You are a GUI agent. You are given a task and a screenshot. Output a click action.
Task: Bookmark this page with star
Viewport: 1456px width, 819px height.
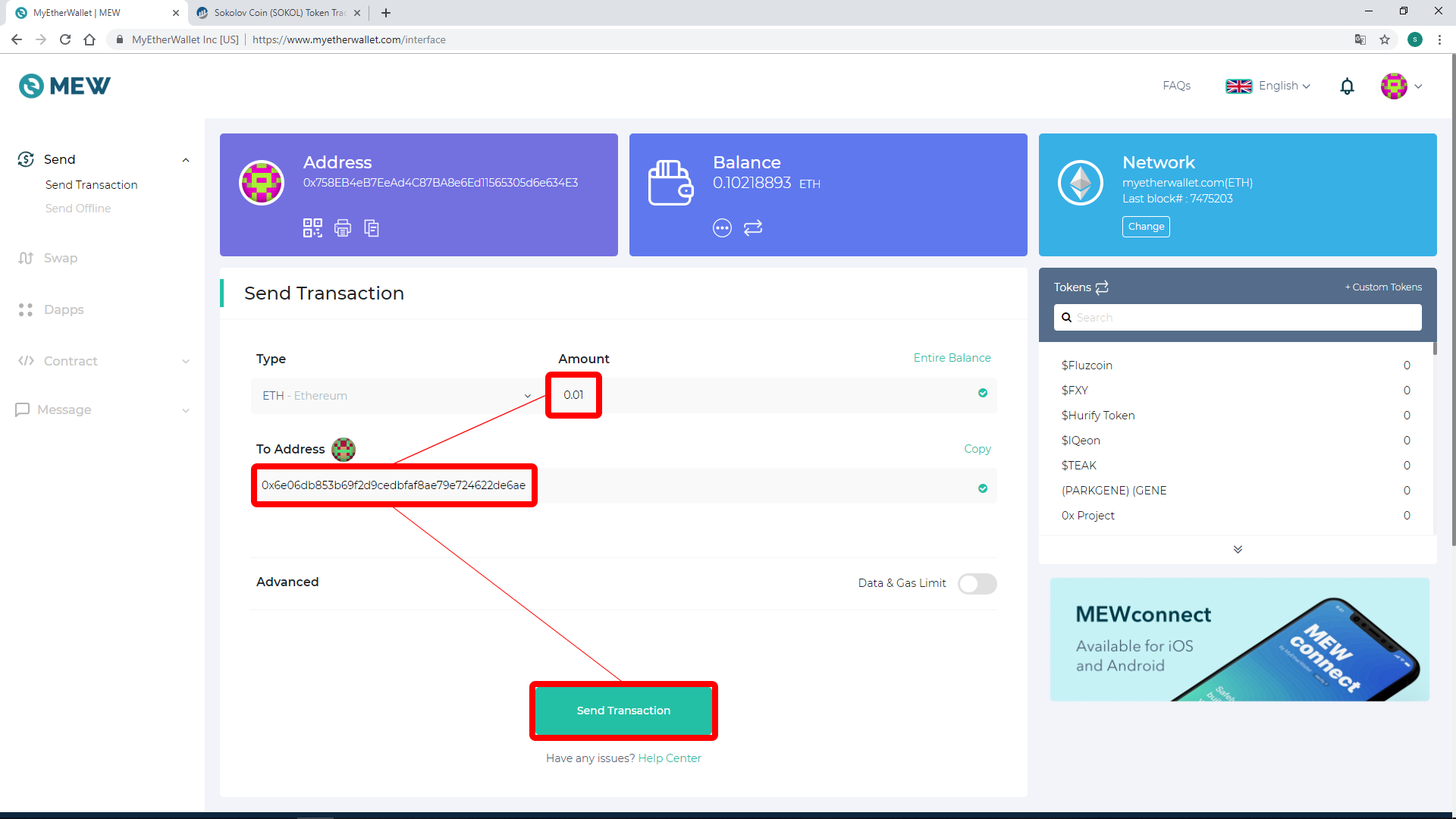pos(1385,39)
